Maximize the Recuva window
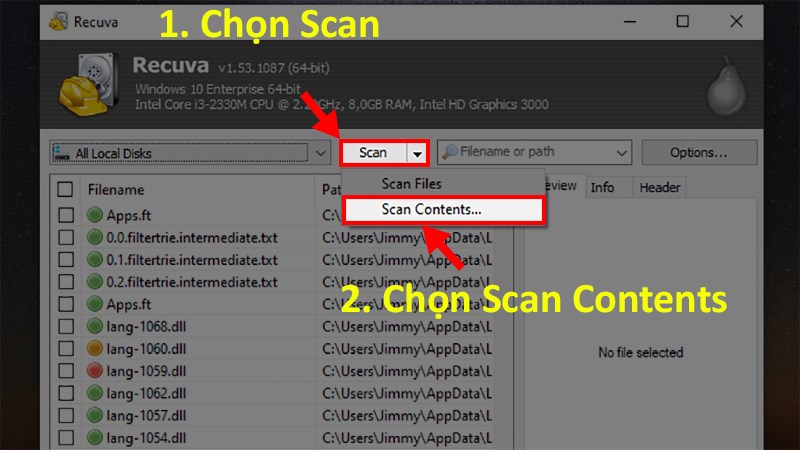Image resolution: width=800 pixels, height=450 pixels. [x=683, y=21]
